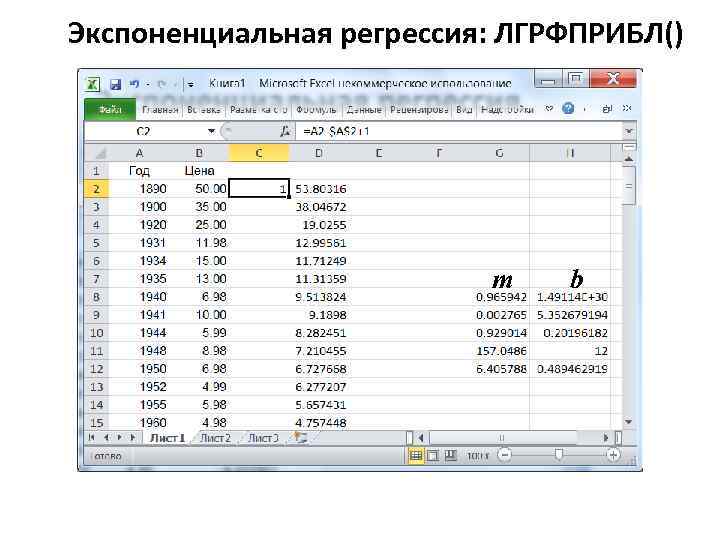Click cell with text Год
Viewport: 720px width, 540px height.
click(139, 171)
